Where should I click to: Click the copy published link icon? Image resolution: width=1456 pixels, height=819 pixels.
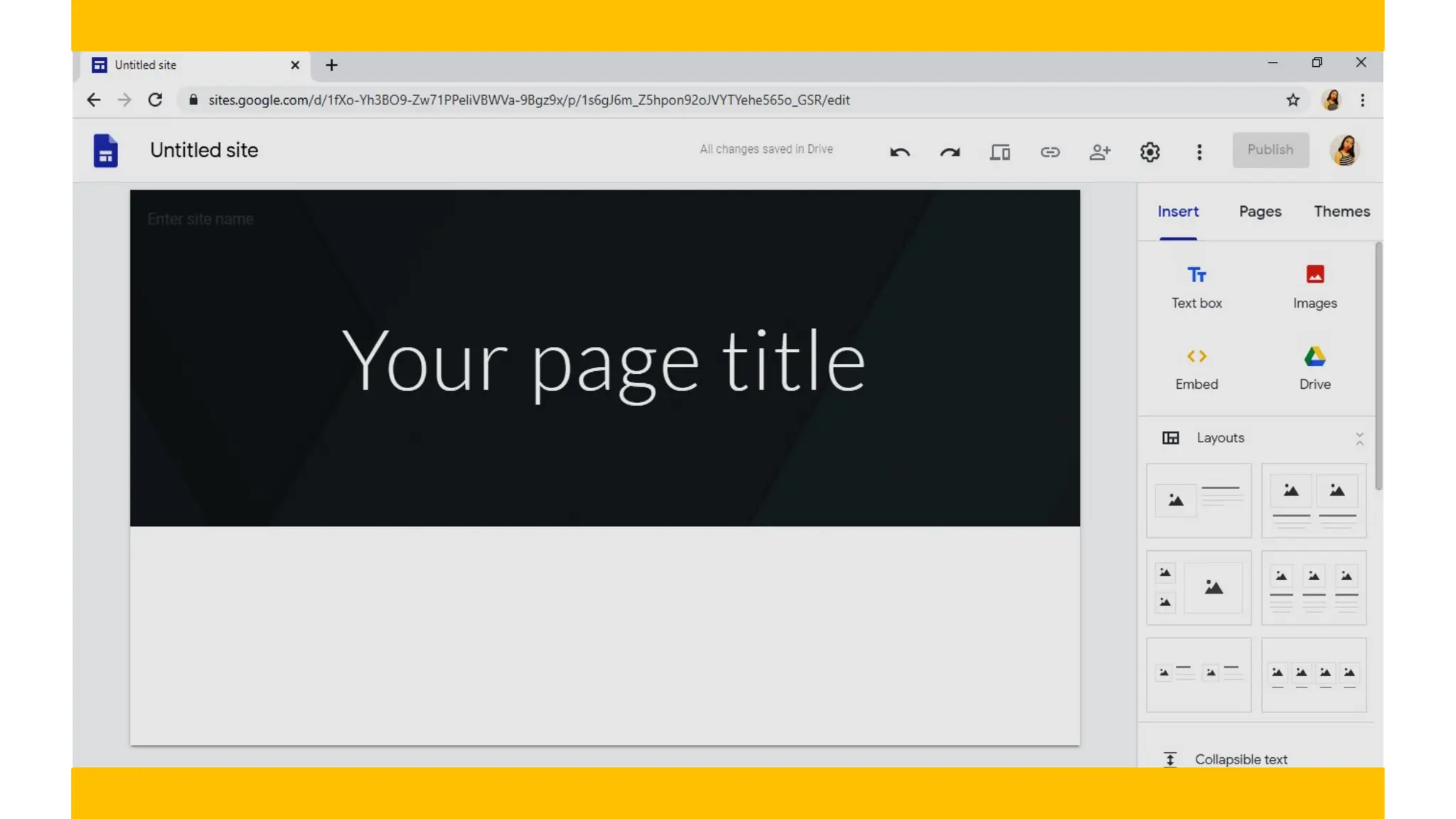1049,151
